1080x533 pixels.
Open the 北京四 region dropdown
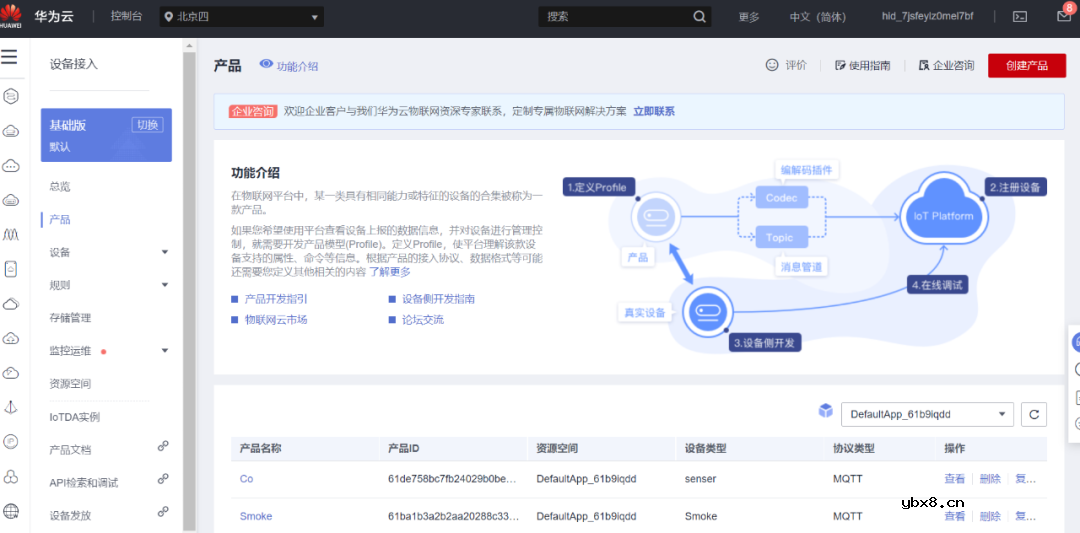(x=242, y=17)
